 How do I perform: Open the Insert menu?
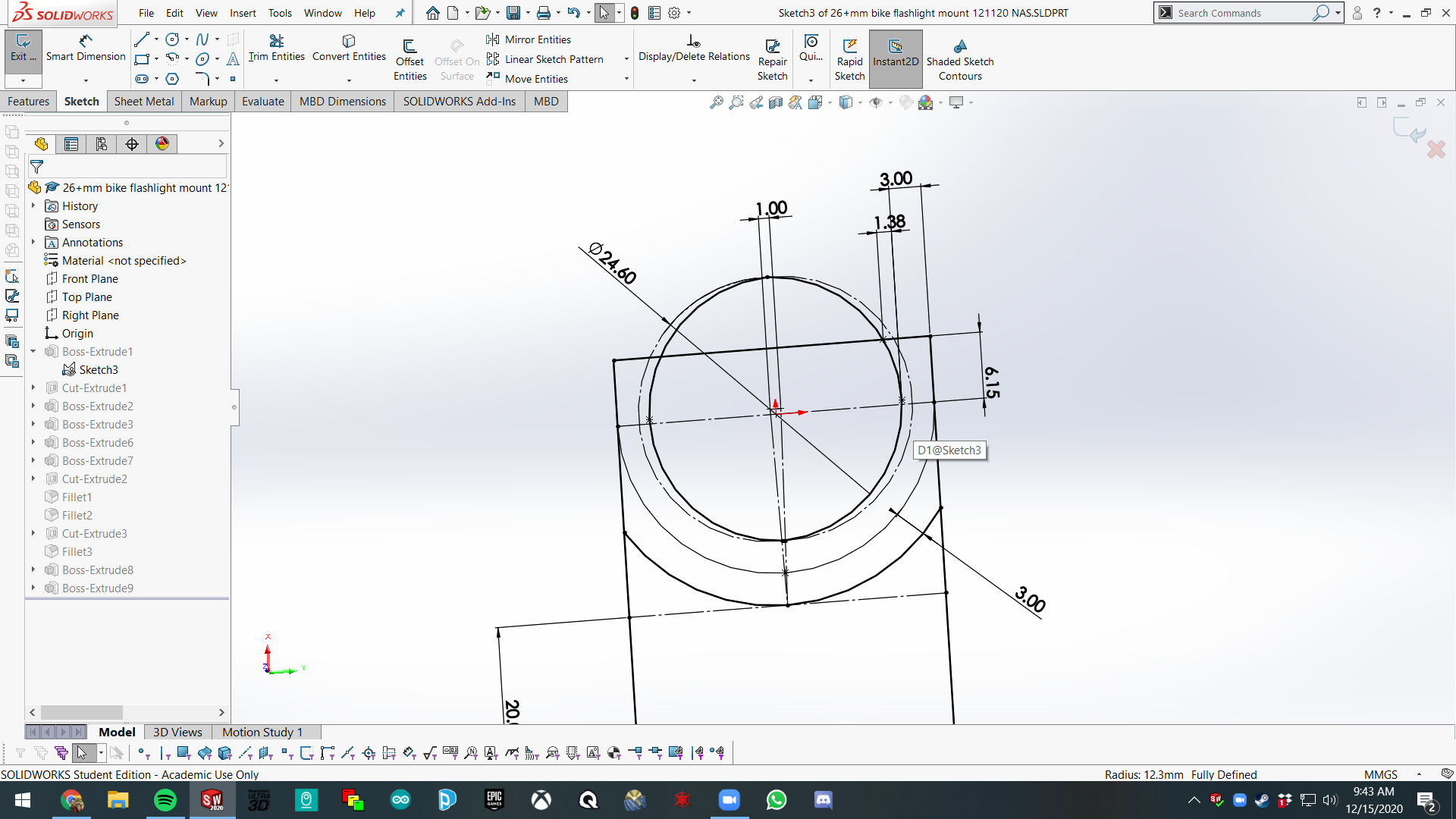243,13
